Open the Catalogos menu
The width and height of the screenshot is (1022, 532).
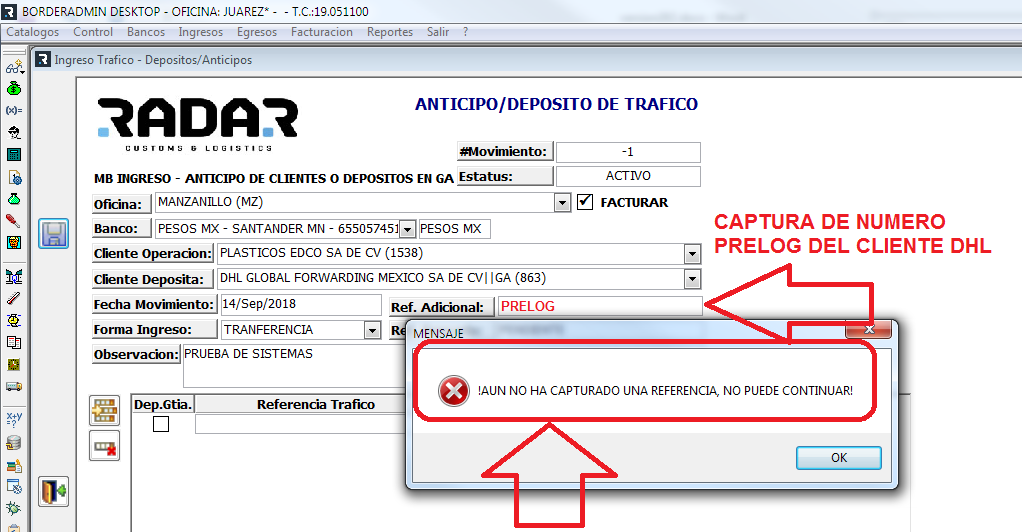pyautogui.click(x=33, y=32)
